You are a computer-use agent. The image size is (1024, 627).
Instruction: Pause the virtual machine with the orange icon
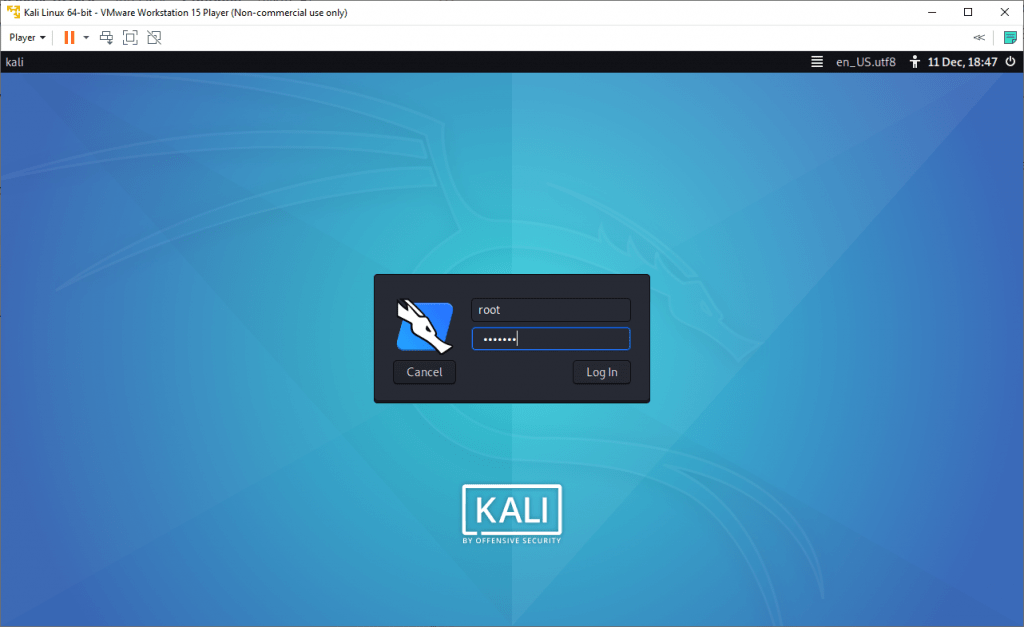pyautogui.click(x=69, y=37)
